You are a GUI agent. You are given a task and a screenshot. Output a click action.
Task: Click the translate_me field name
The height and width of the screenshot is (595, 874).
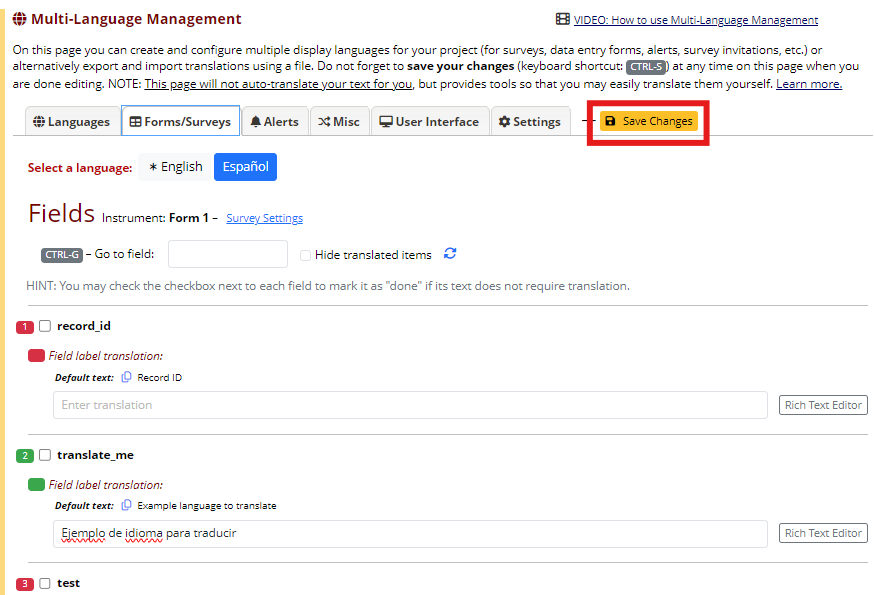click(x=95, y=455)
